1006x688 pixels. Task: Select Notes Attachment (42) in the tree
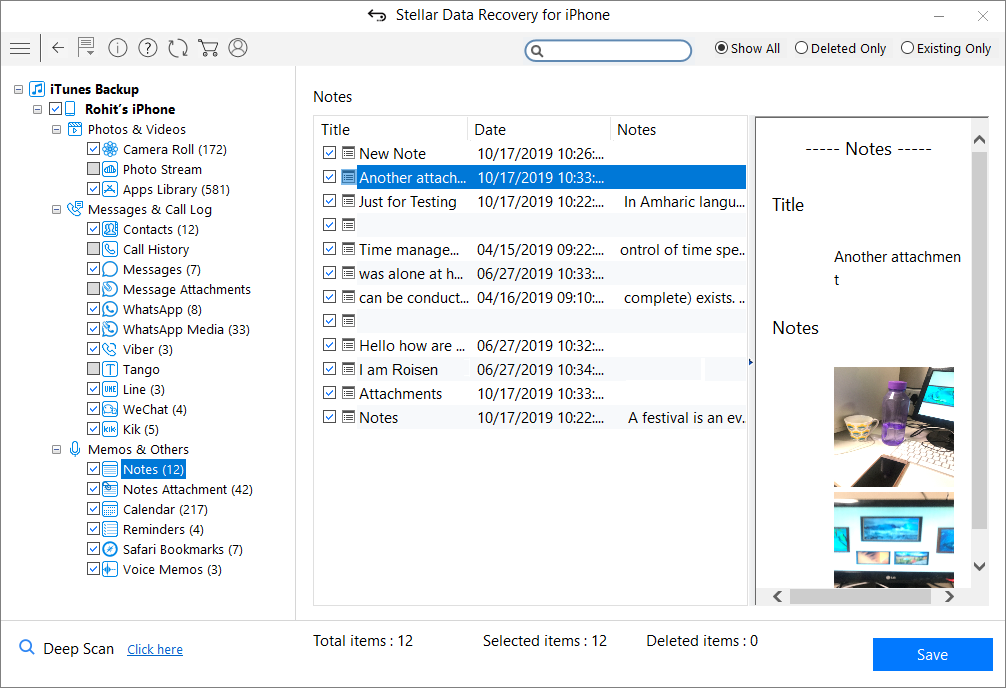tap(187, 489)
